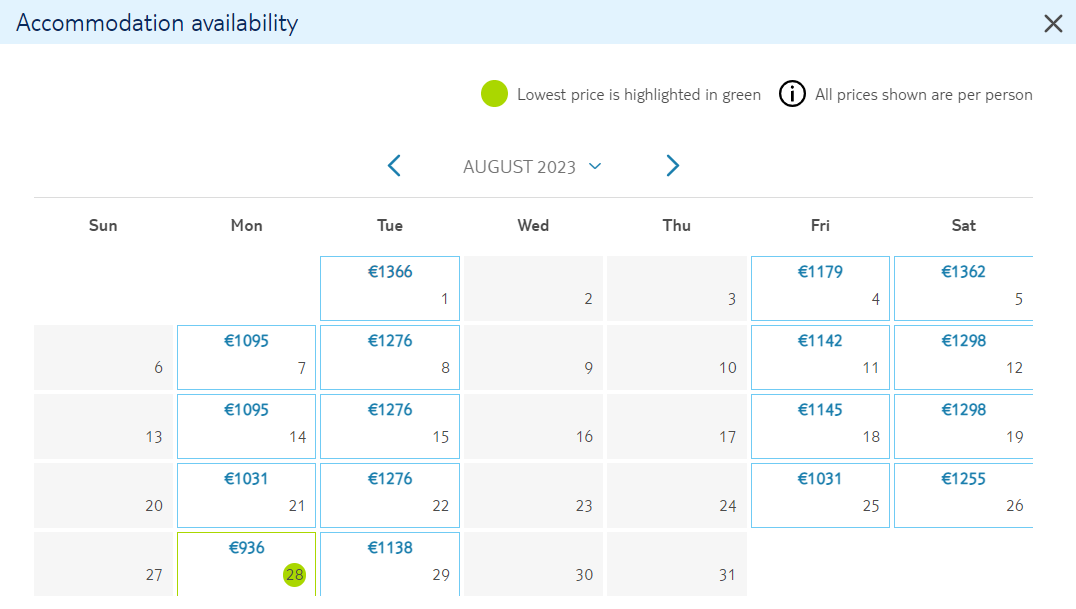Select August 14 priced at €1095
This screenshot has width=1076, height=609.
click(x=246, y=426)
